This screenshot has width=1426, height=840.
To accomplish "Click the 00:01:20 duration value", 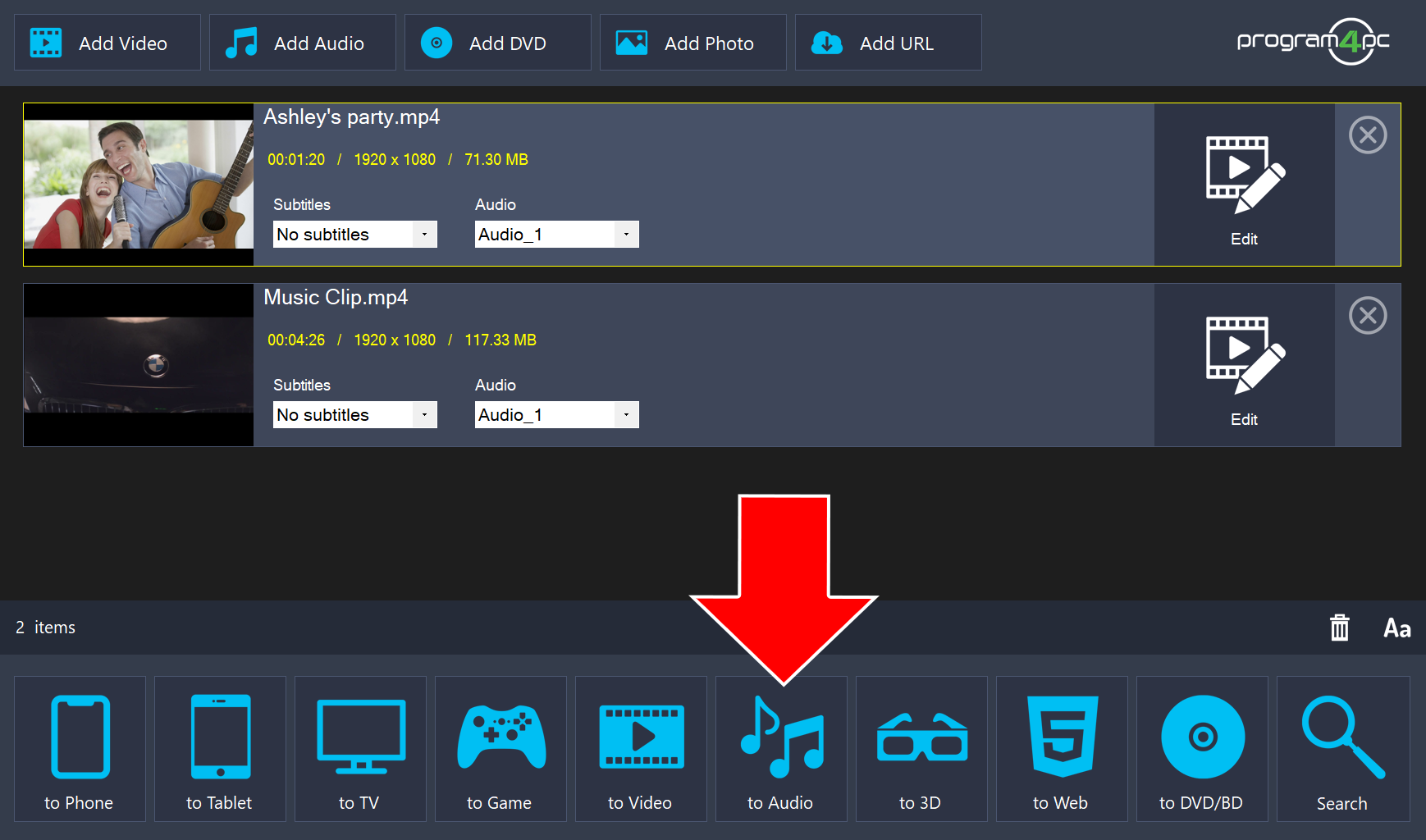I will click(x=296, y=160).
